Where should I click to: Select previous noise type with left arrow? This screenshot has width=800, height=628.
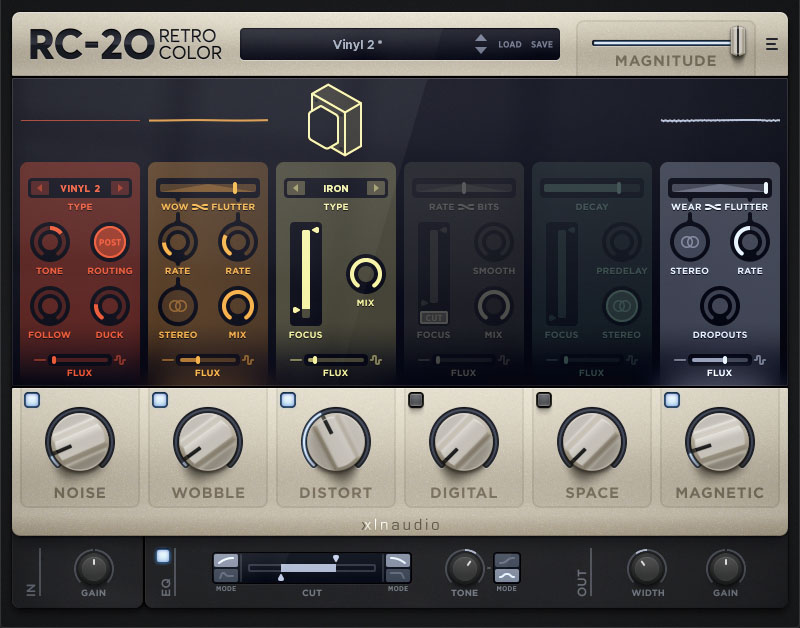click(x=39, y=188)
